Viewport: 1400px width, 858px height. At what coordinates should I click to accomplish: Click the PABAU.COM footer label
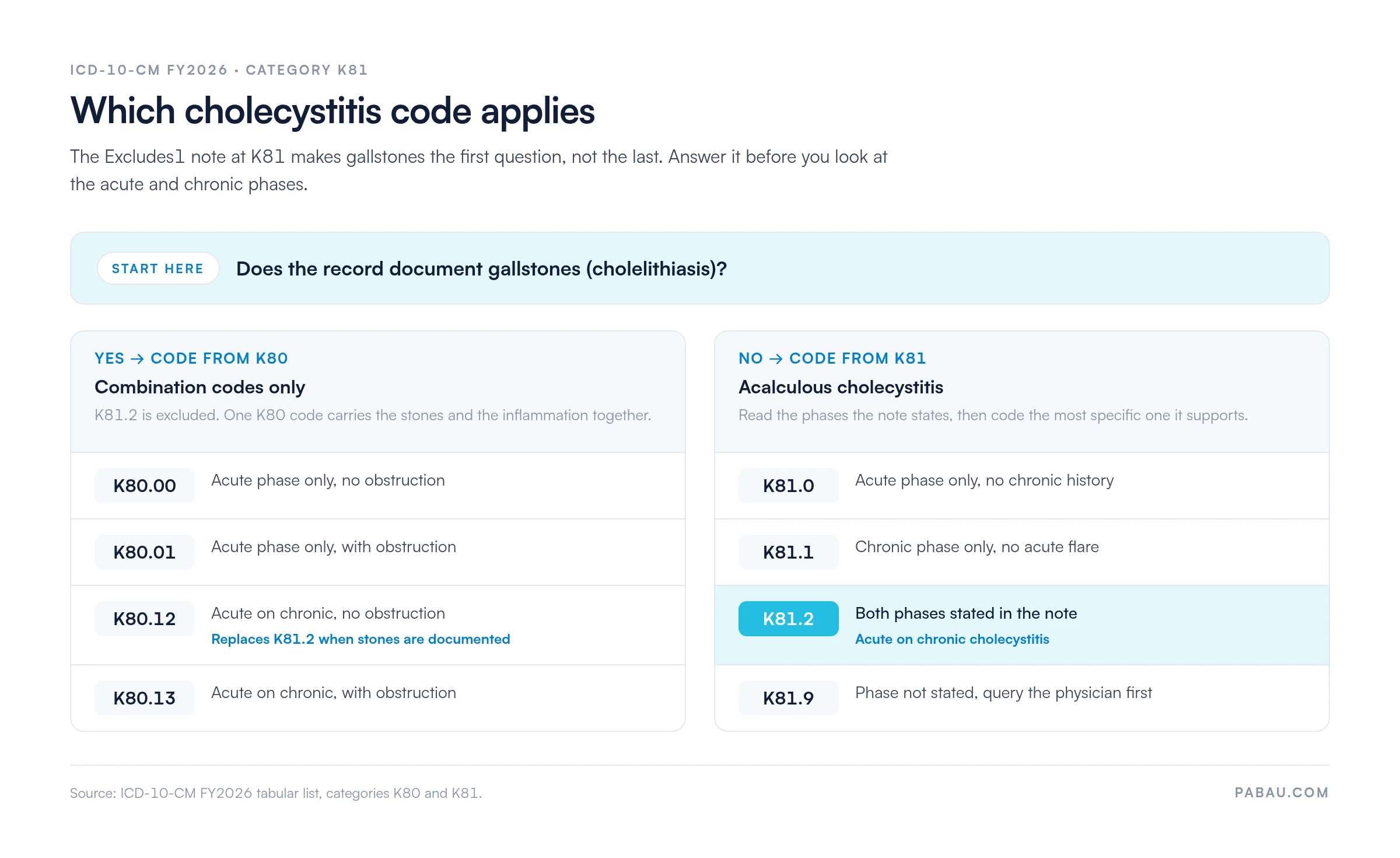[x=1282, y=793]
